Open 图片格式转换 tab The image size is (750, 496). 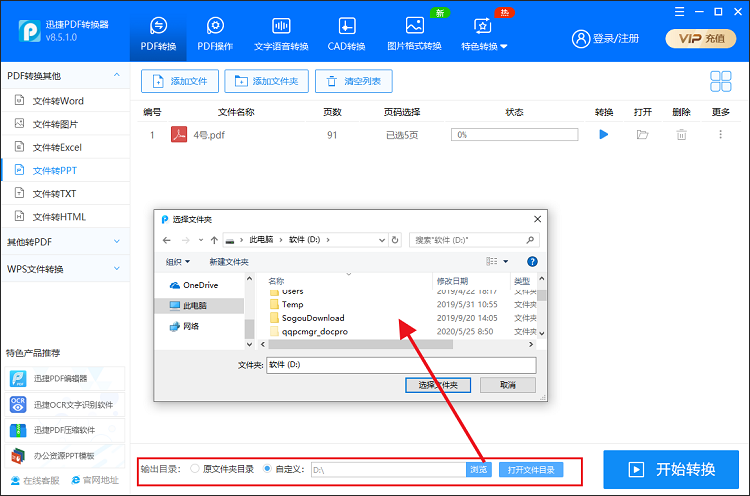point(414,34)
